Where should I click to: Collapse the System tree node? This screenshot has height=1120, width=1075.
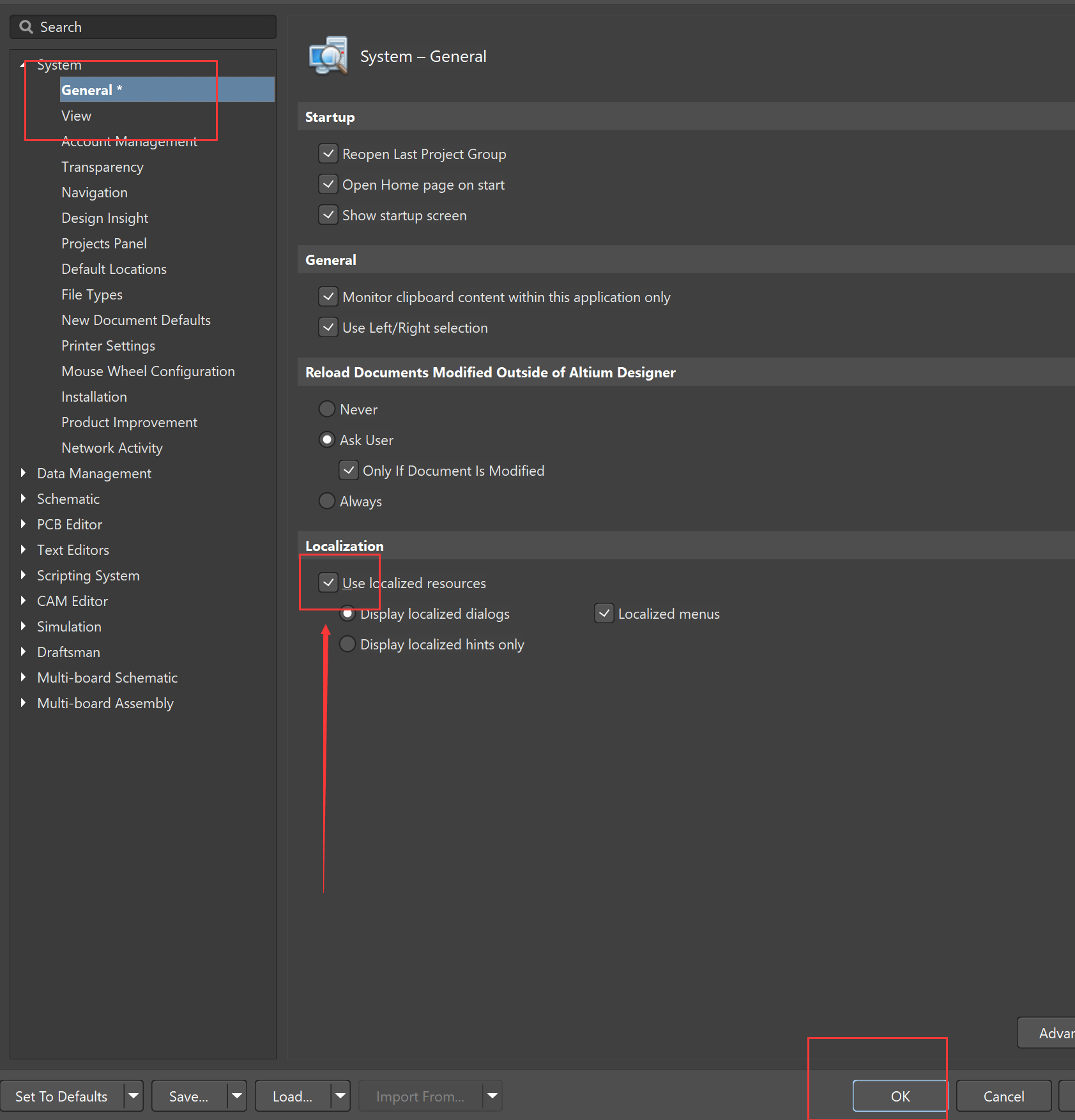pyautogui.click(x=23, y=64)
